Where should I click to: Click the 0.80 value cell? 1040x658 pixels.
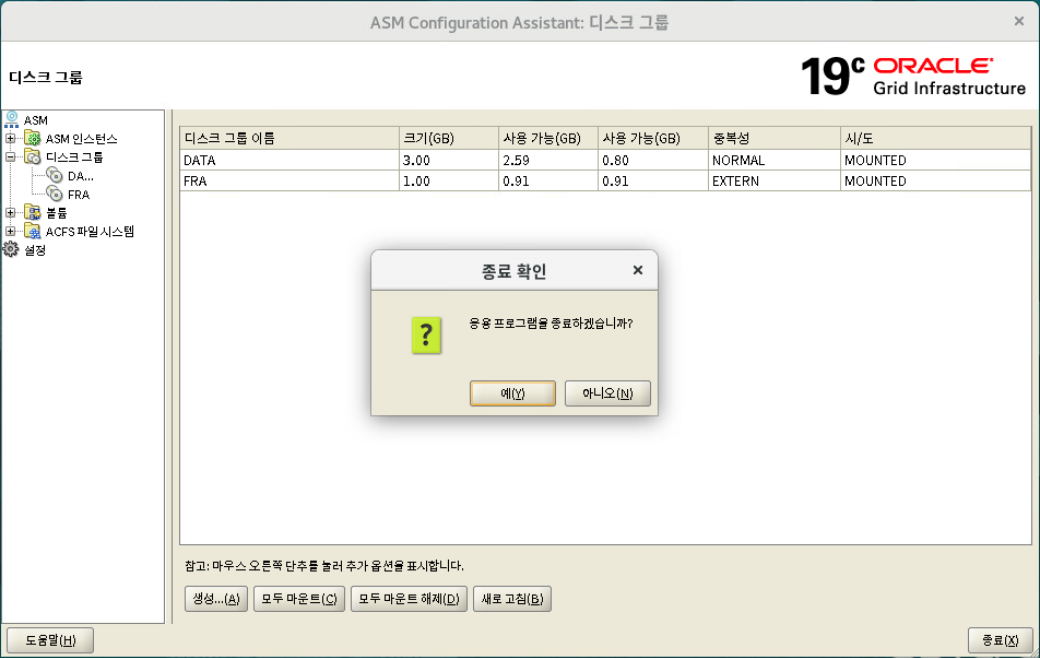click(x=653, y=160)
